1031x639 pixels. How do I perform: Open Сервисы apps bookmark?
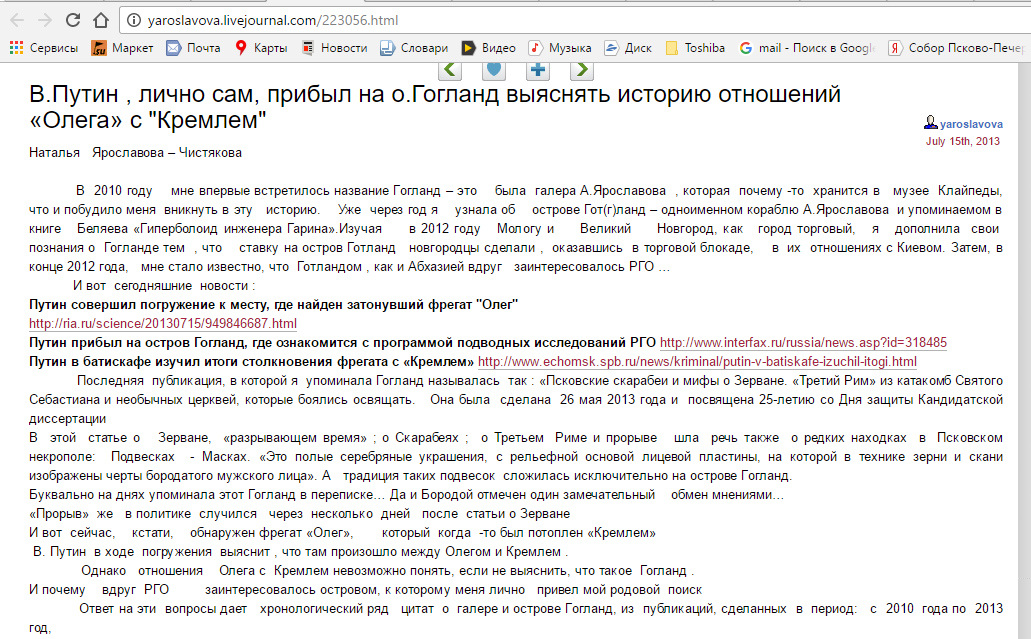[x=44, y=48]
